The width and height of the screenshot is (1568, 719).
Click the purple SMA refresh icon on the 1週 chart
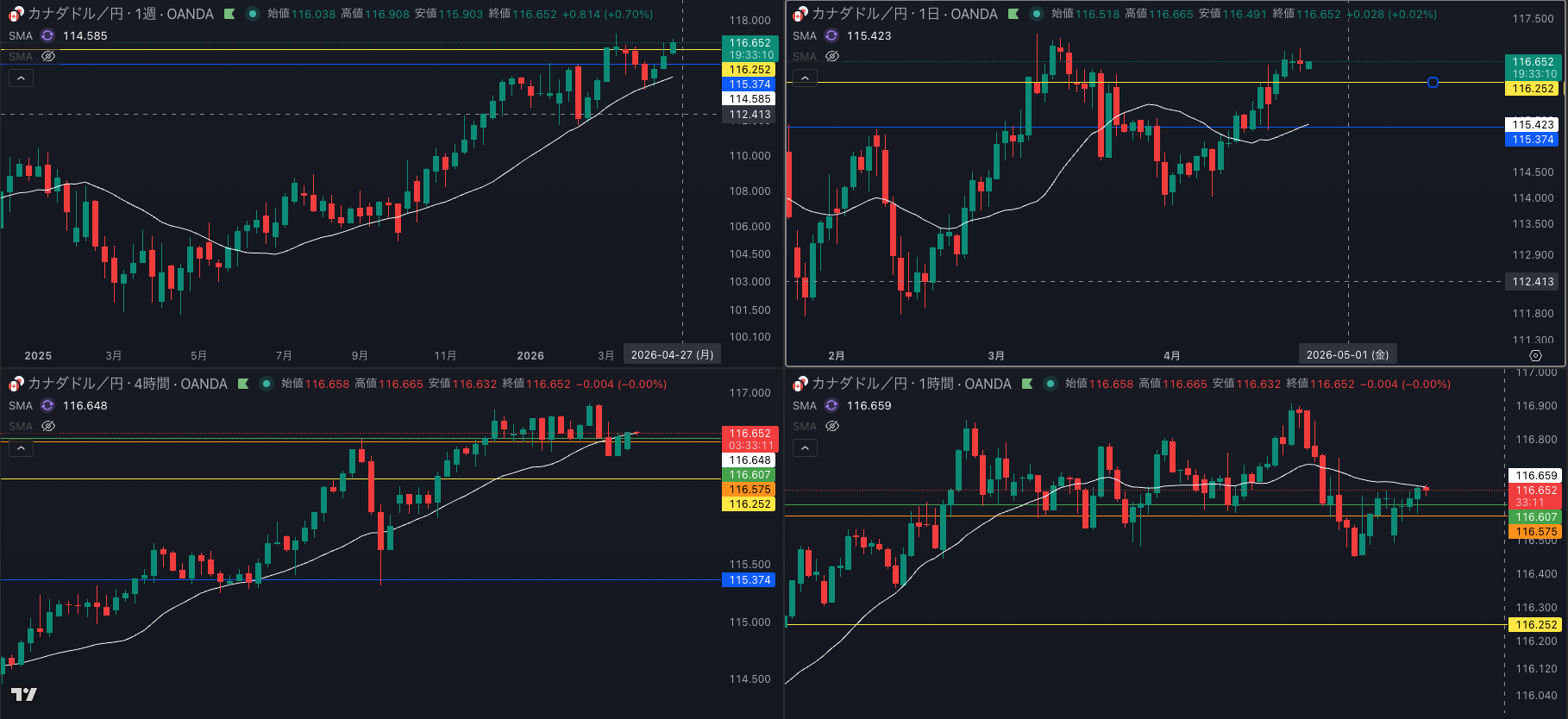(47, 35)
